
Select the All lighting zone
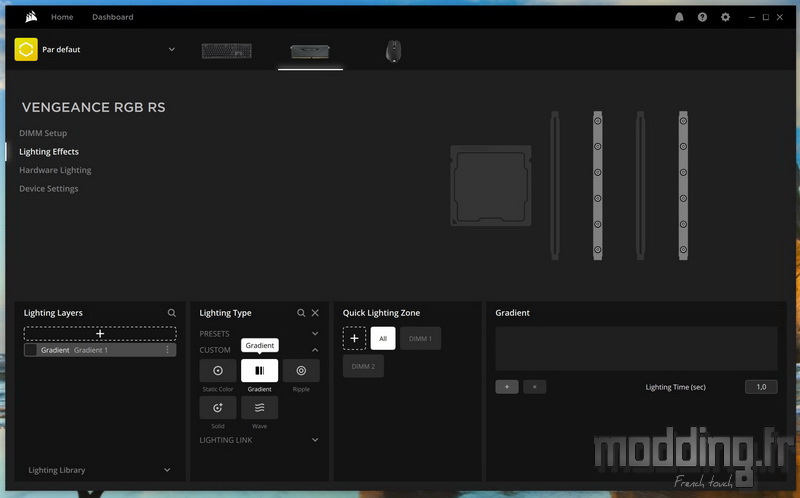pos(383,338)
